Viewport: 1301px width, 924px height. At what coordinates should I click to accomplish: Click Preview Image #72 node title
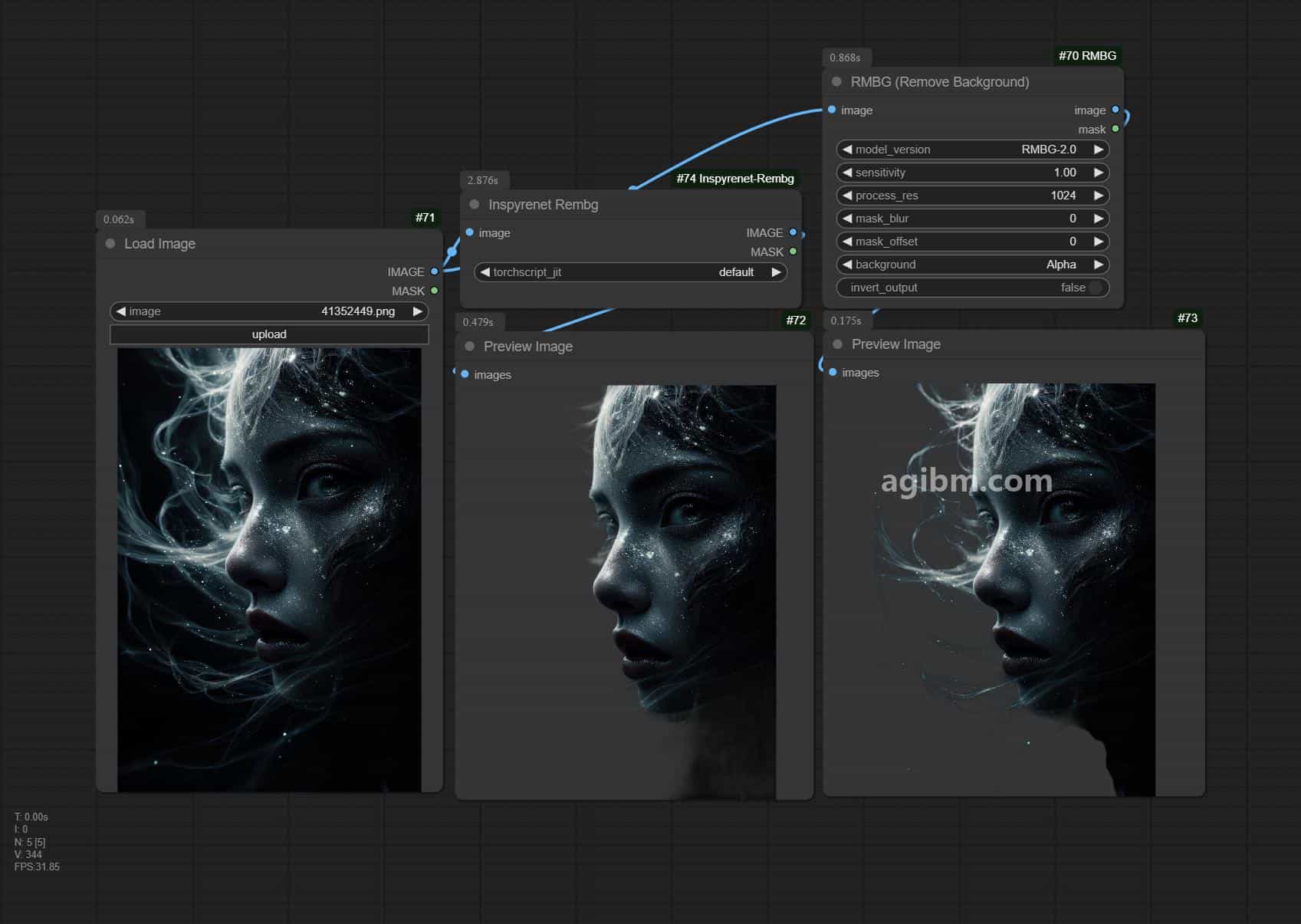pyautogui.click(x=527, y=346)
